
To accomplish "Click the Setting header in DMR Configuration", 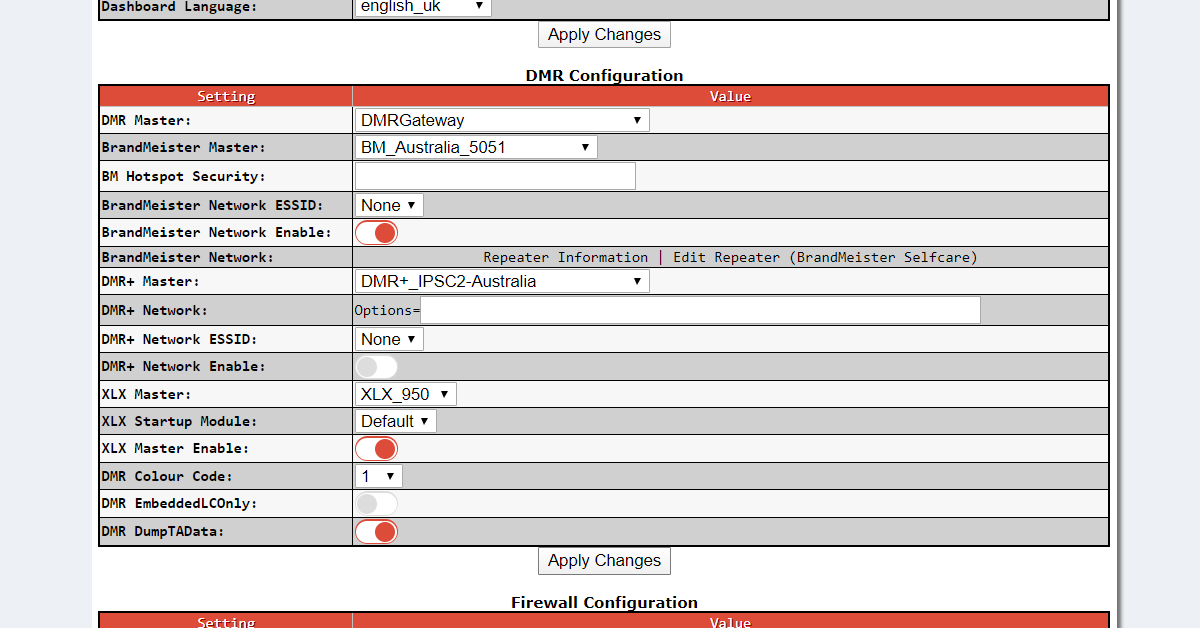I will (226, 96).
